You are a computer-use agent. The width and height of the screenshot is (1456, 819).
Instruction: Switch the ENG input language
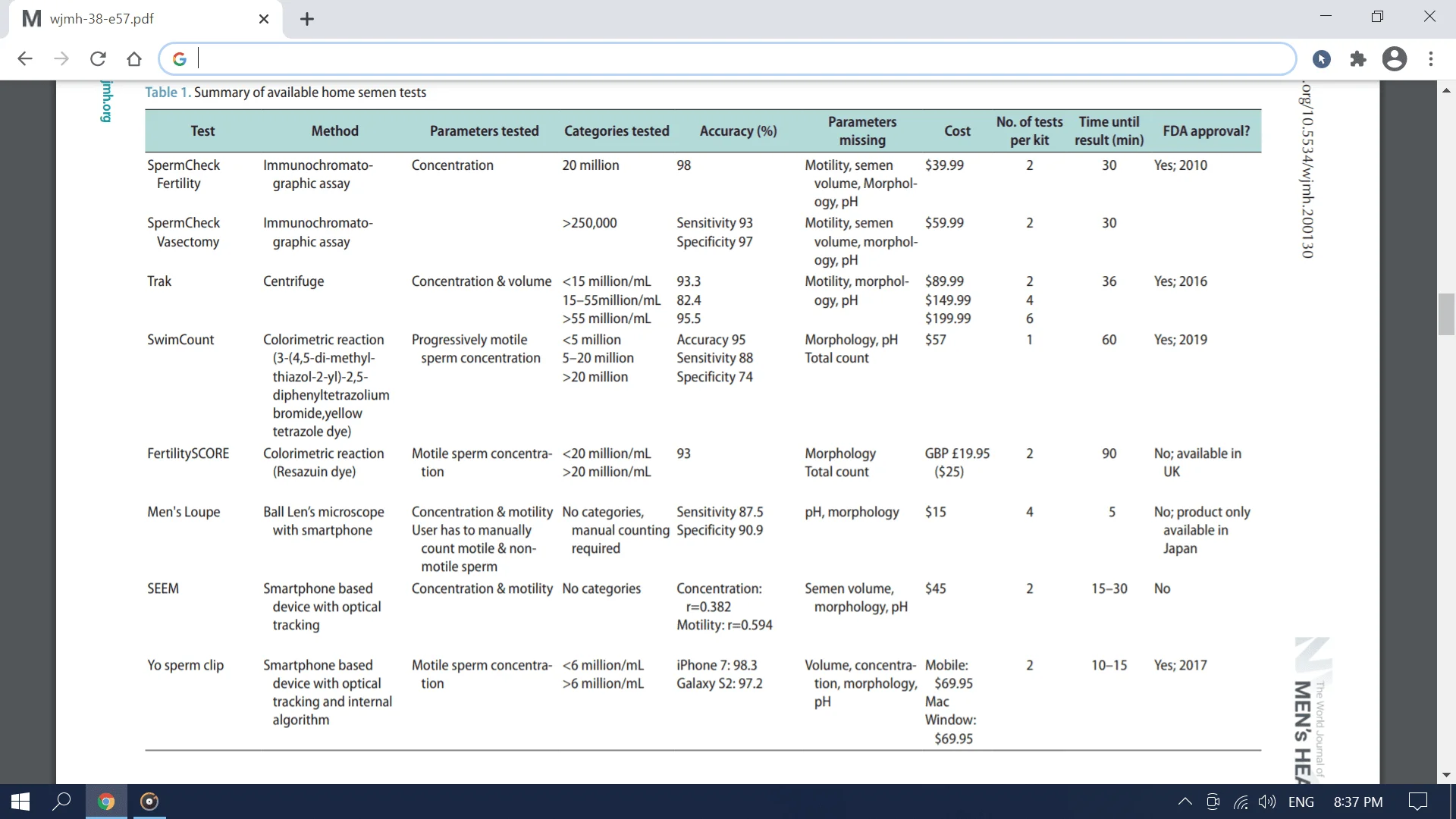1301,802
